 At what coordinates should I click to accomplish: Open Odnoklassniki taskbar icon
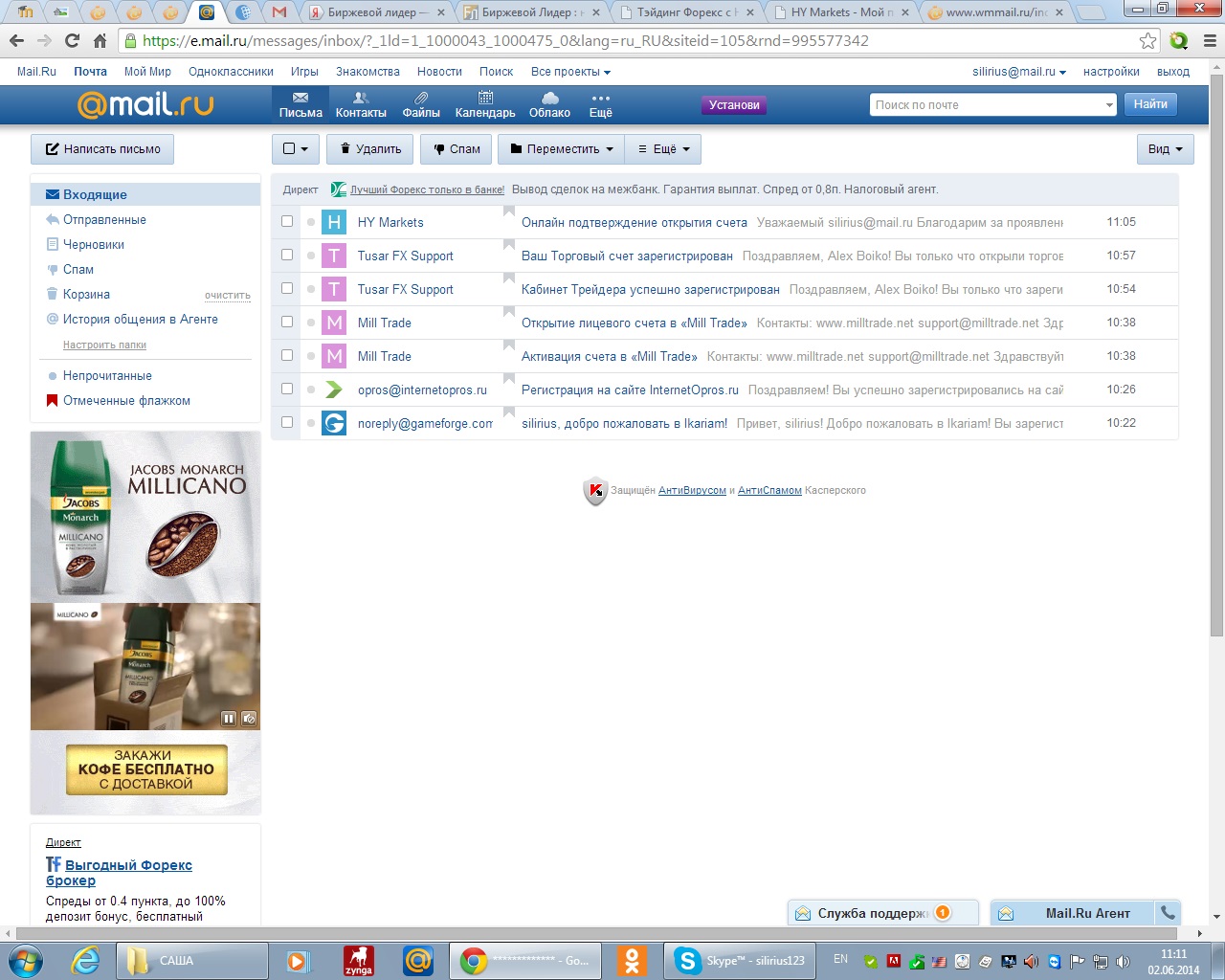[632, 960]
